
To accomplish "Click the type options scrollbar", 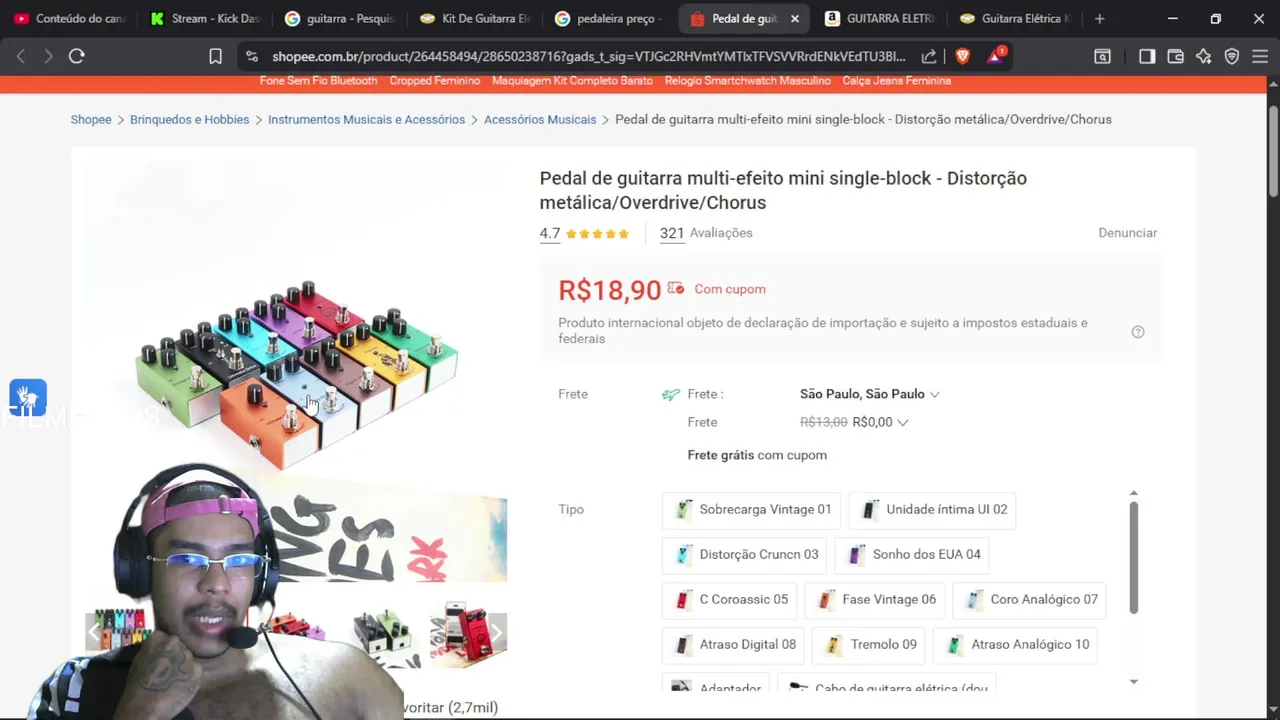I will 1133,557.
